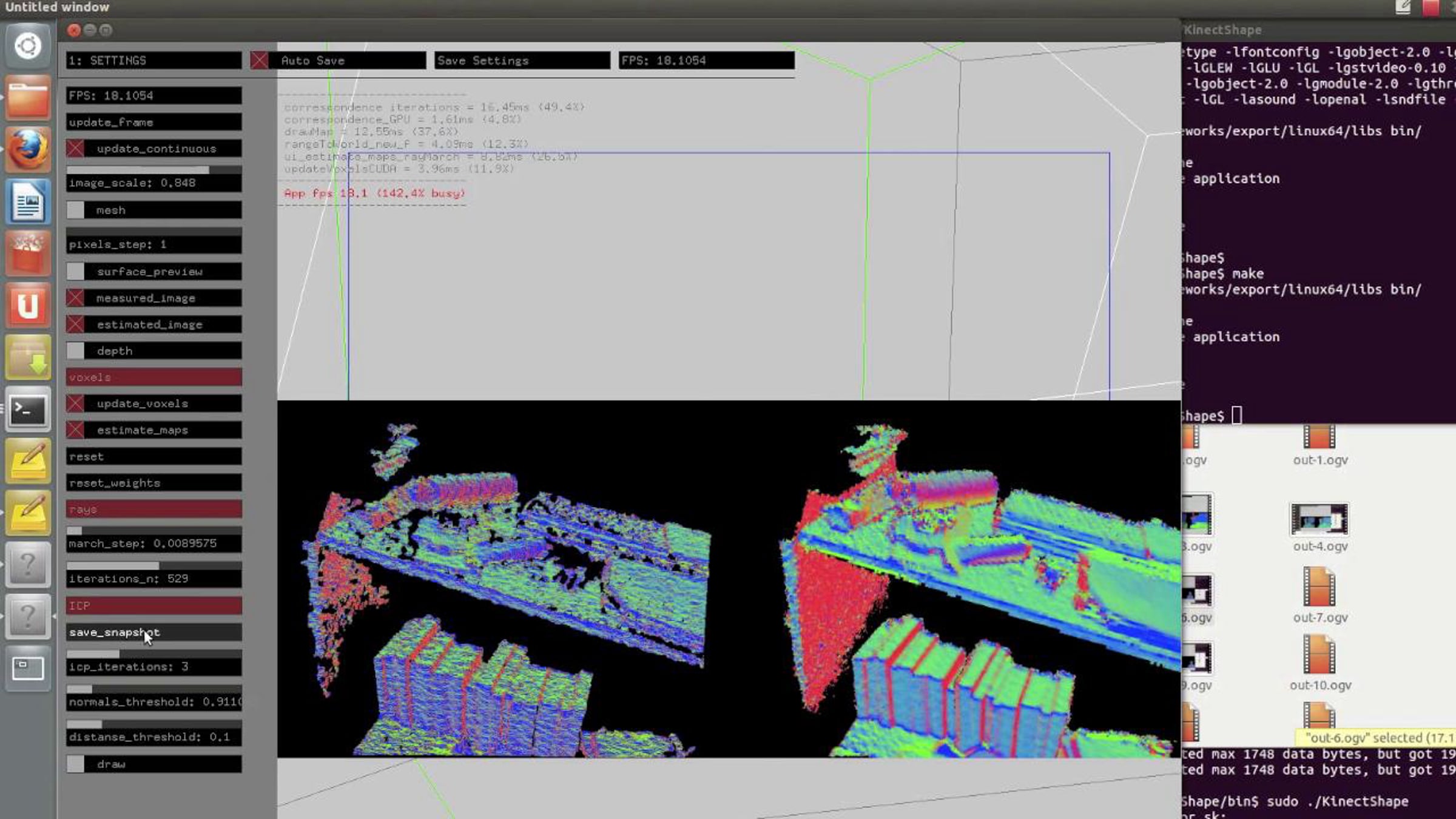1456x819 pixels.
Task: Disable estimate_maps toggle
Action: (75, 430)
